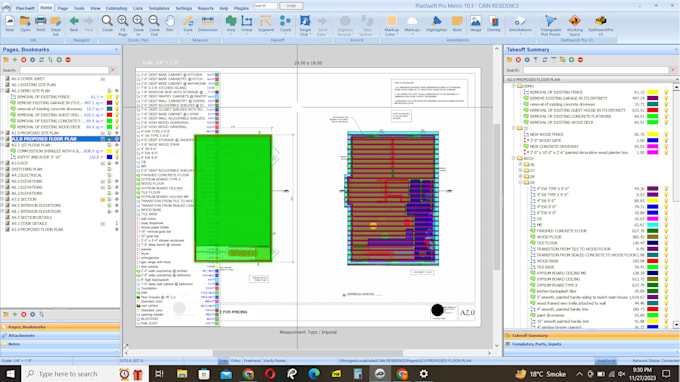Open the Scale tool dropdown

click(x=188, y=33)
